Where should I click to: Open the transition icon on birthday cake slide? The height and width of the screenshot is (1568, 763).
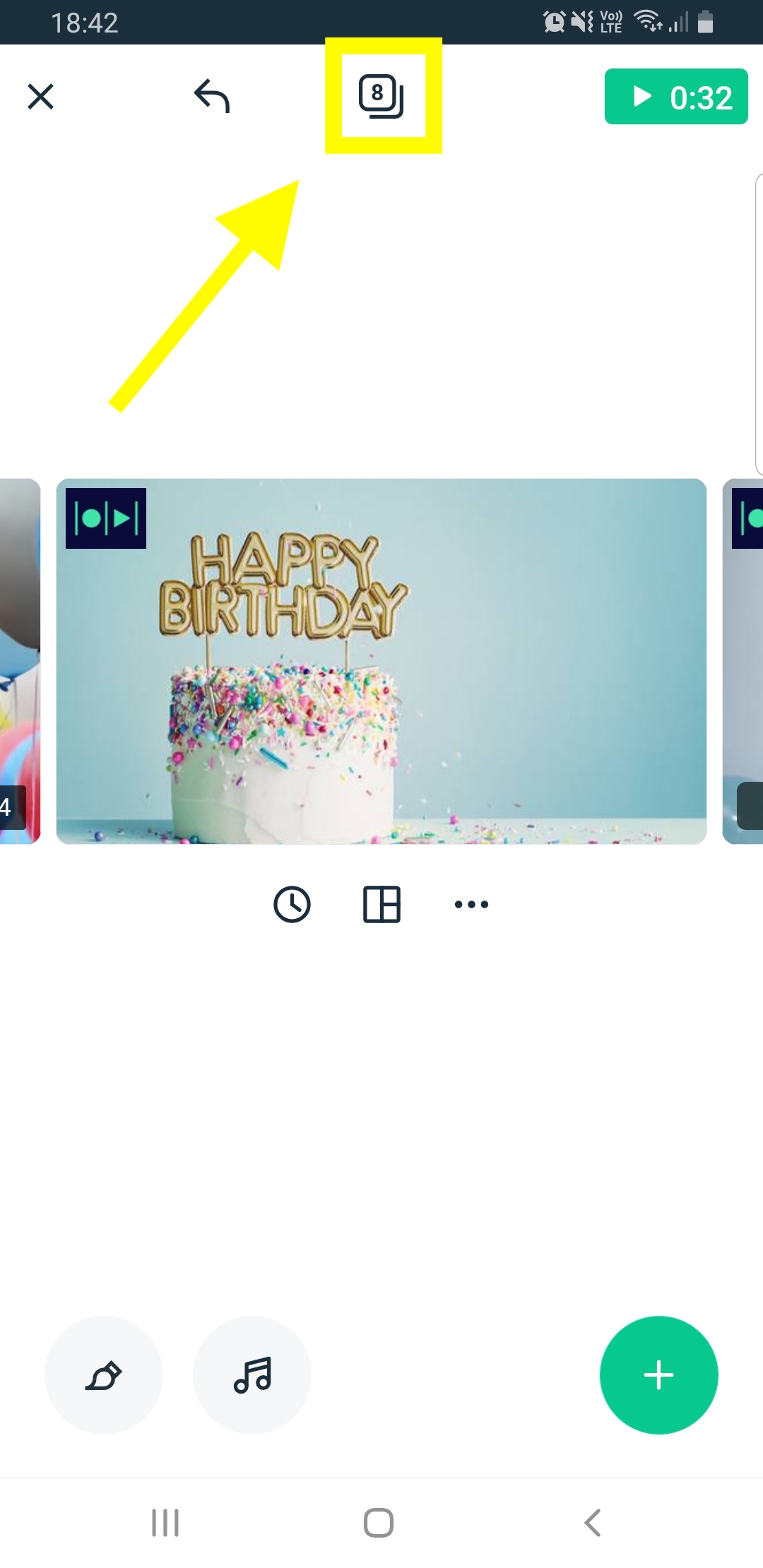pyautogui.click(x=106, y=518)
